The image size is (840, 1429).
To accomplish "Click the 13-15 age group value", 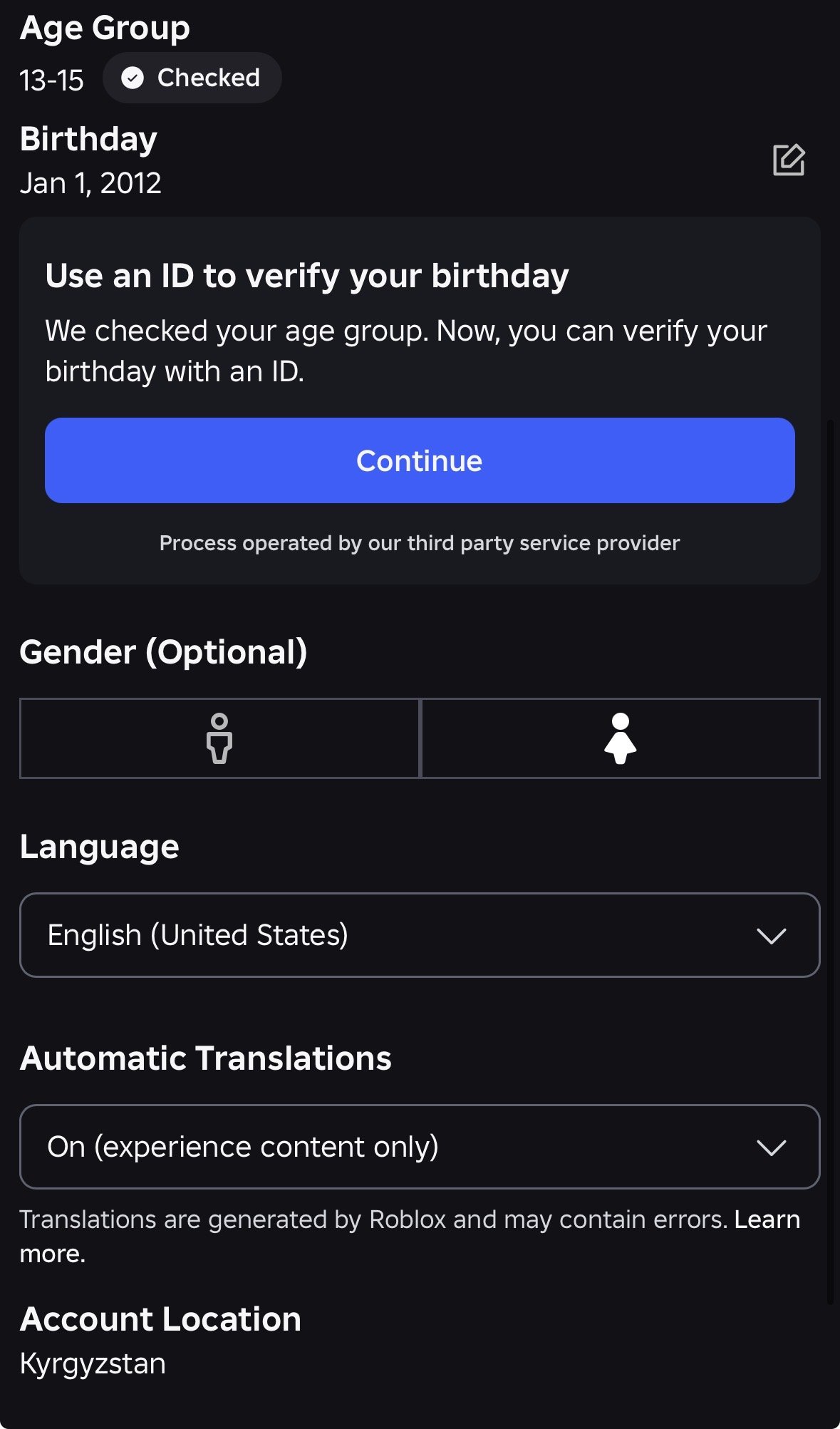I will point(51,81).
